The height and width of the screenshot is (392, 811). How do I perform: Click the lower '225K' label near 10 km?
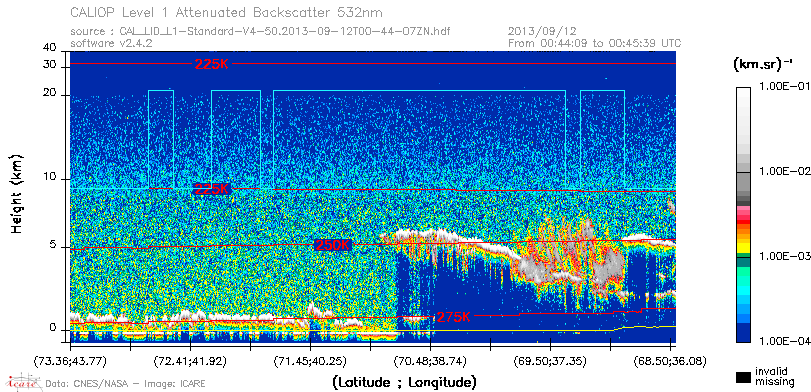click(x=211, y=189)
